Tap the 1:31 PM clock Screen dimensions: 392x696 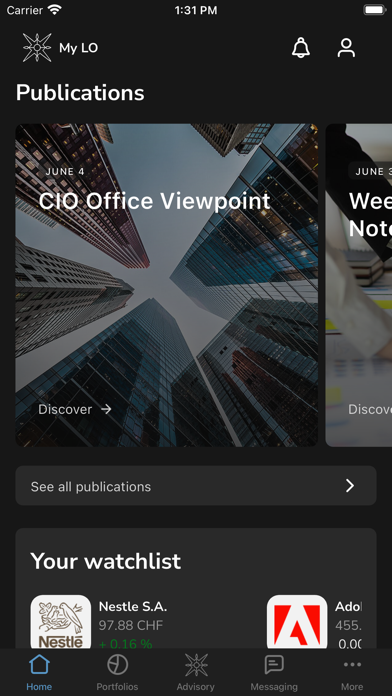196,10
